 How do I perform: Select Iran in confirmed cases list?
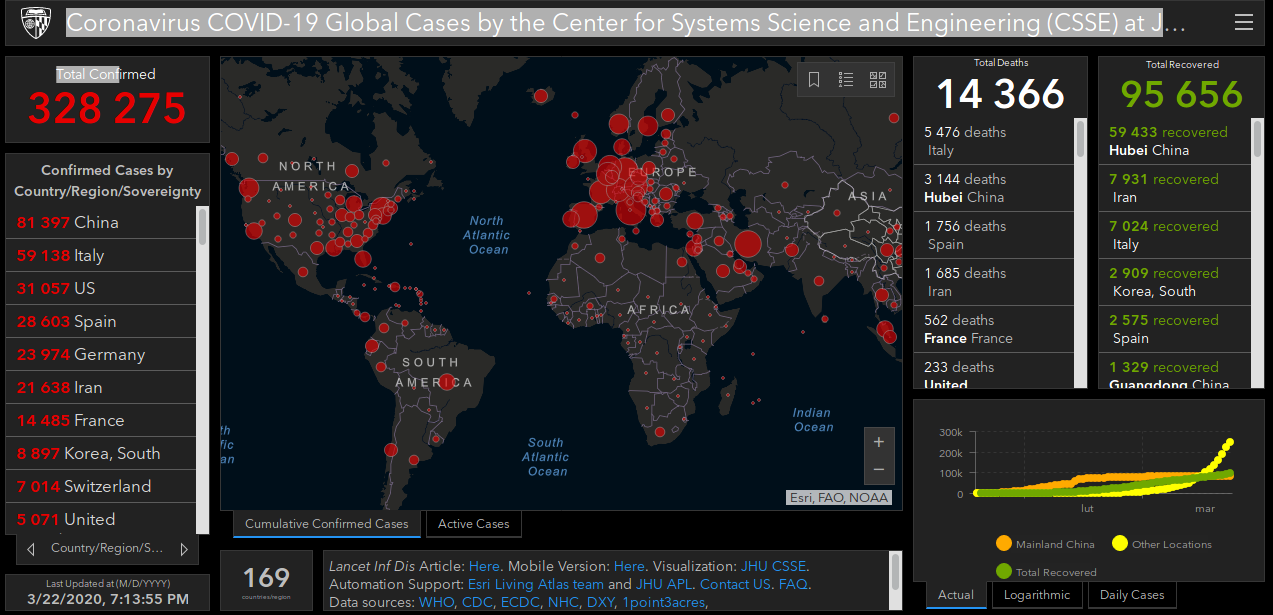click(x=101, y=387)
